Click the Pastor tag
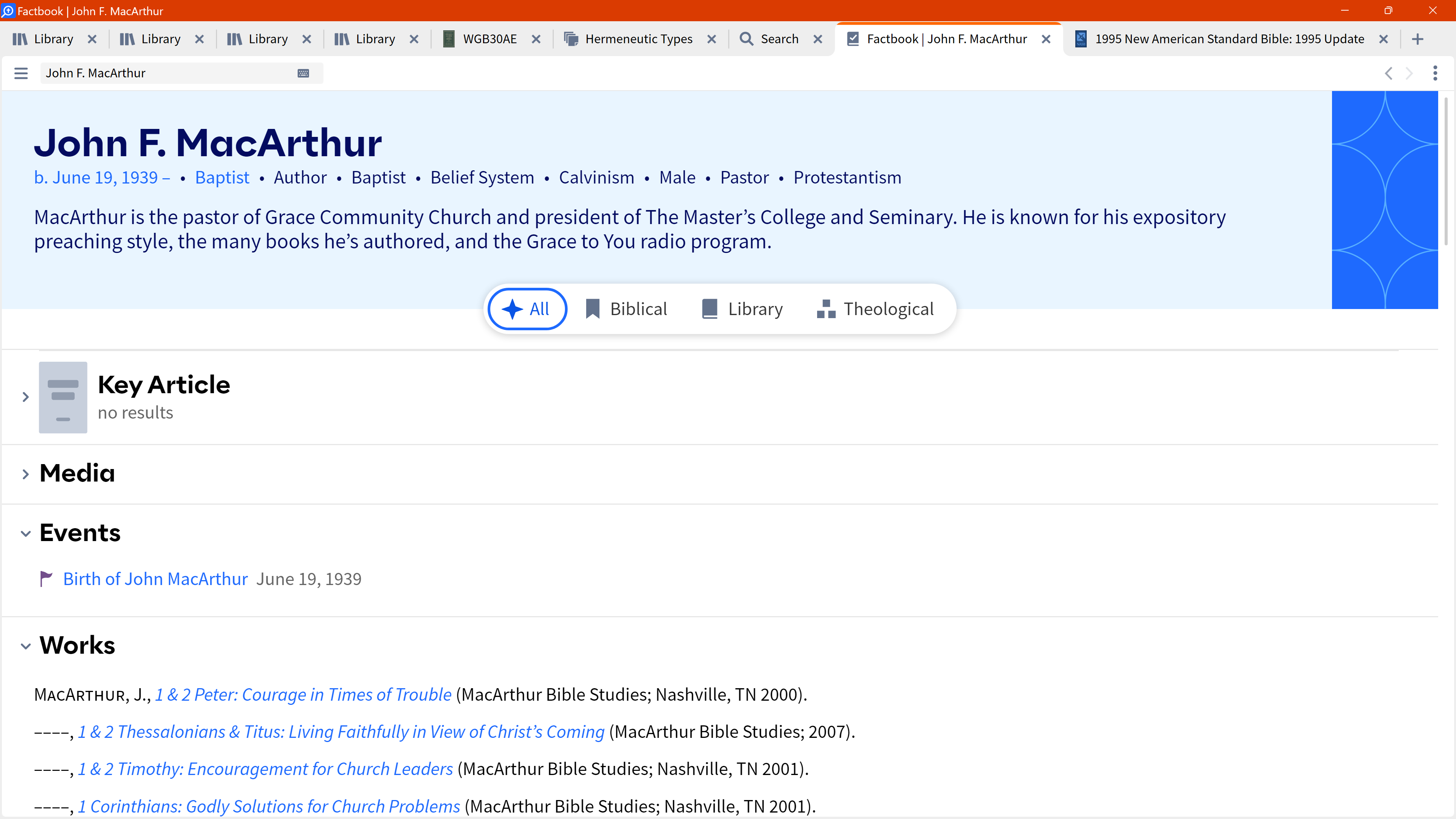Screen dimensions: 1456x819 click(744, 177)
